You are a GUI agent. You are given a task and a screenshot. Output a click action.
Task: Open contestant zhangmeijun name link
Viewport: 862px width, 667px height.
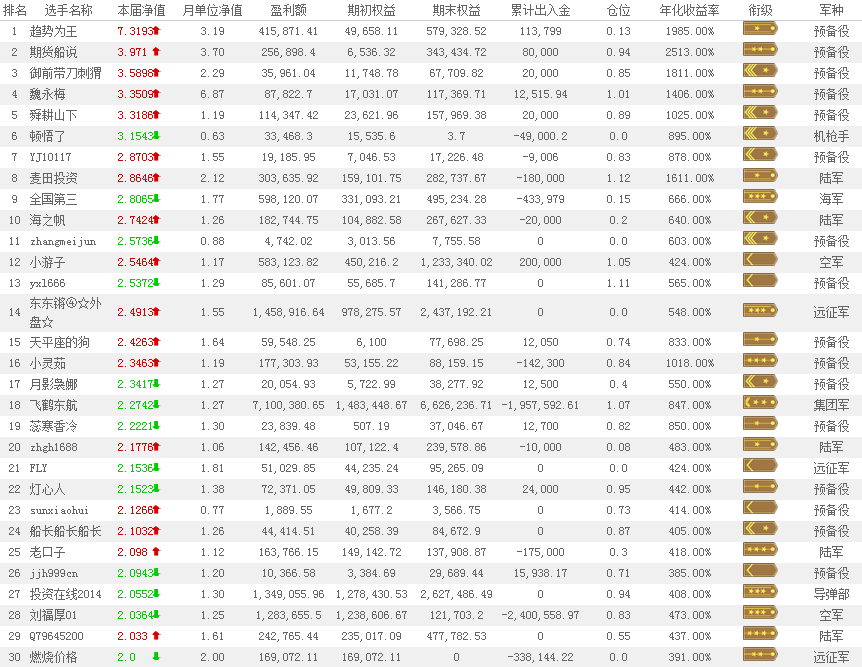tap(63, 241)
